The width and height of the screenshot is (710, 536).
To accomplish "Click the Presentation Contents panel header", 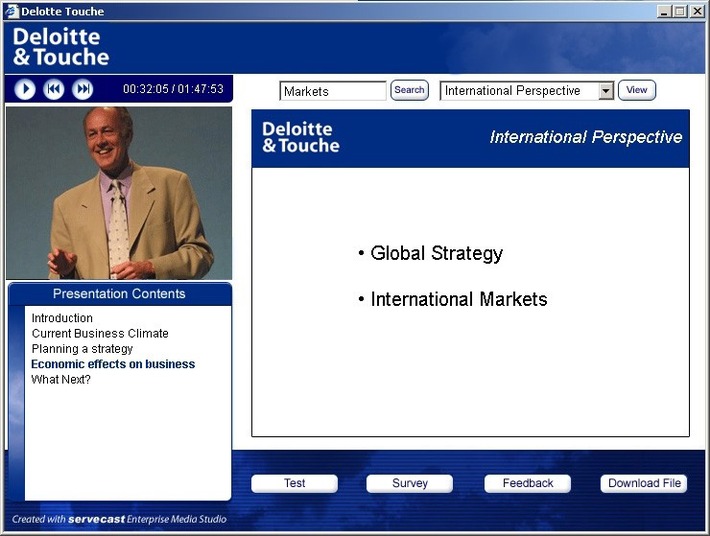I will [120, 294].
